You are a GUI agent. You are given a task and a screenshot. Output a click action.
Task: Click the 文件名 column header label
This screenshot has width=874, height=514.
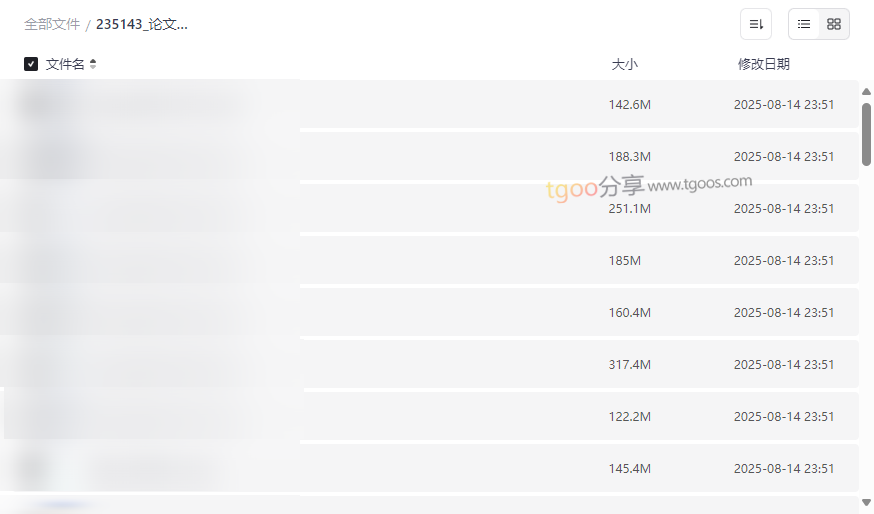coord(65,64)
